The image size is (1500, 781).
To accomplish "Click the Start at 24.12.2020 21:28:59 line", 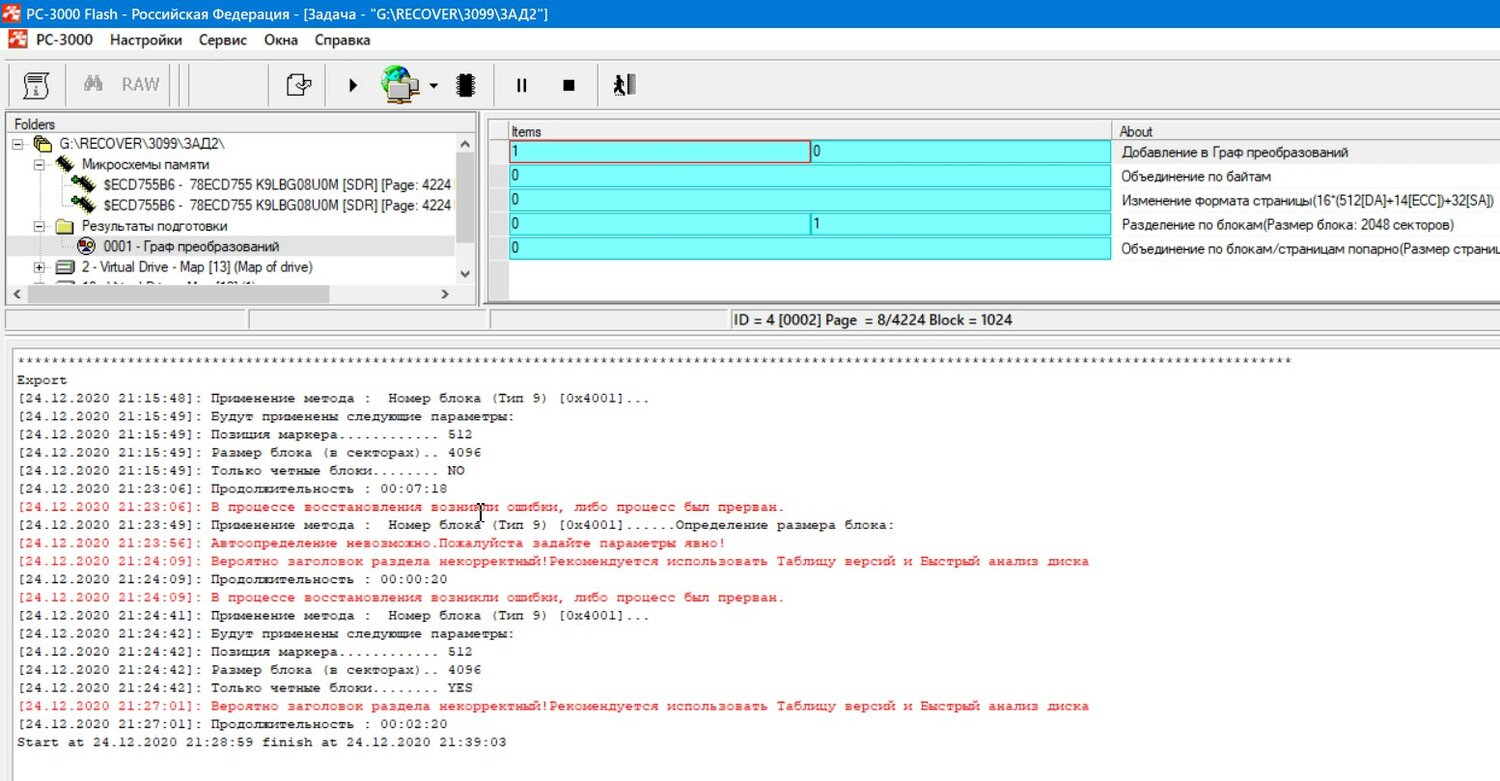I will 262,742.
